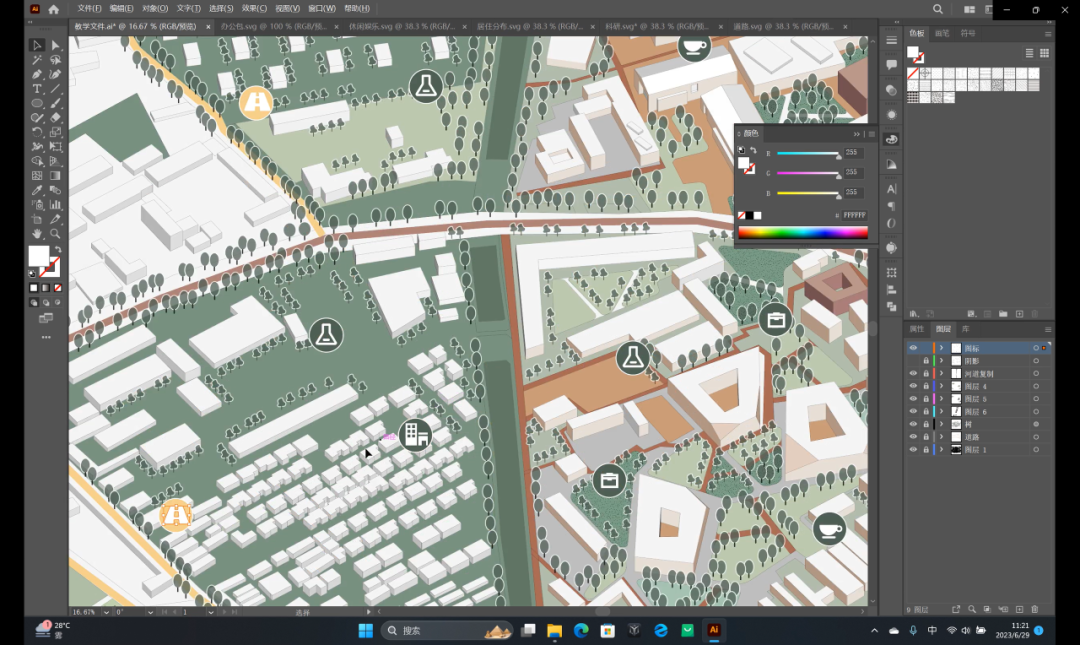Viewport: 1080px width, 645px height.
Task: Select the Selection (black arrow) tool
Action: (x=37, y=45)
